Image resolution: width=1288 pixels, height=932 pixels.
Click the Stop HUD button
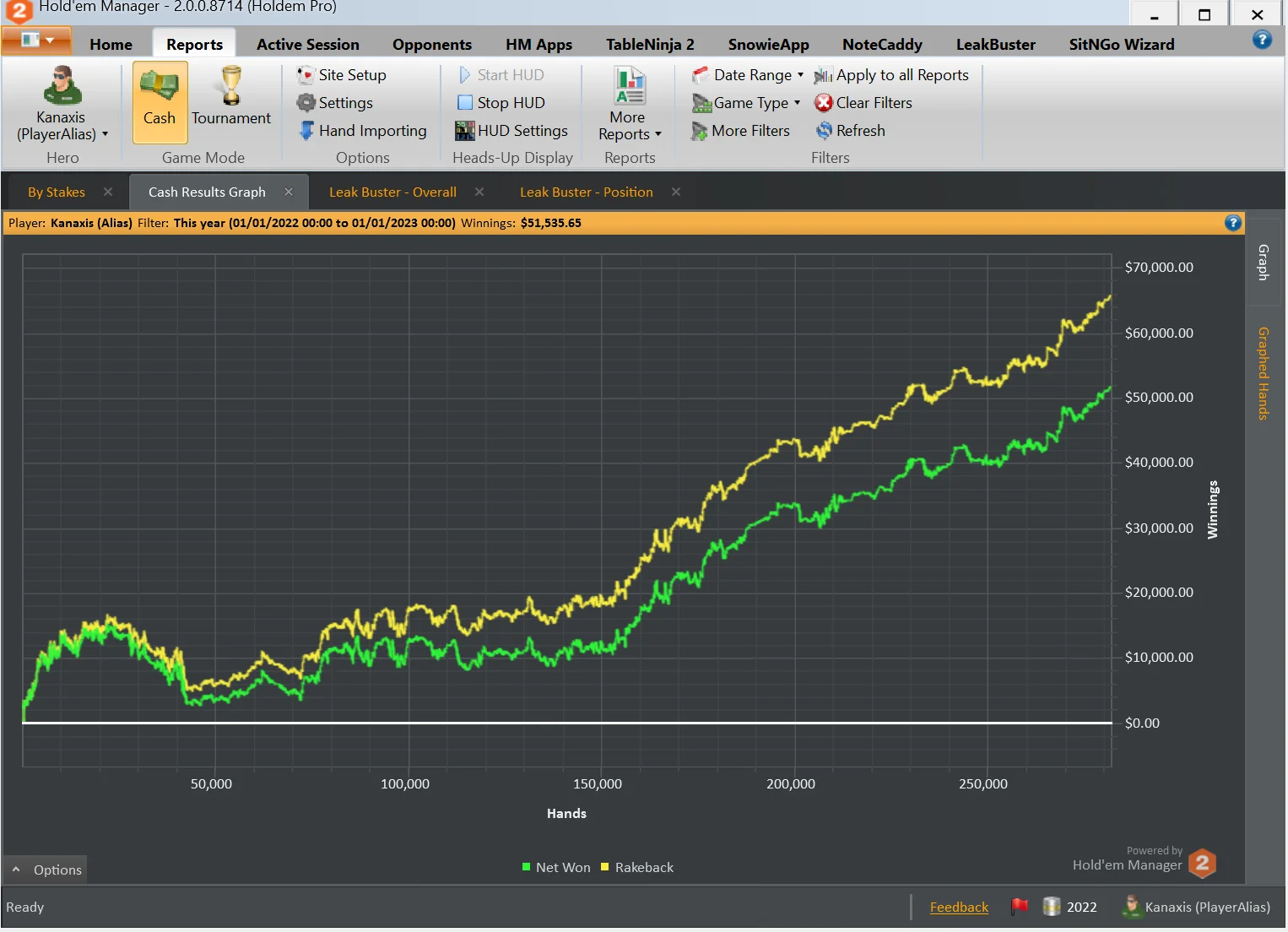click(x=501, y=103)
